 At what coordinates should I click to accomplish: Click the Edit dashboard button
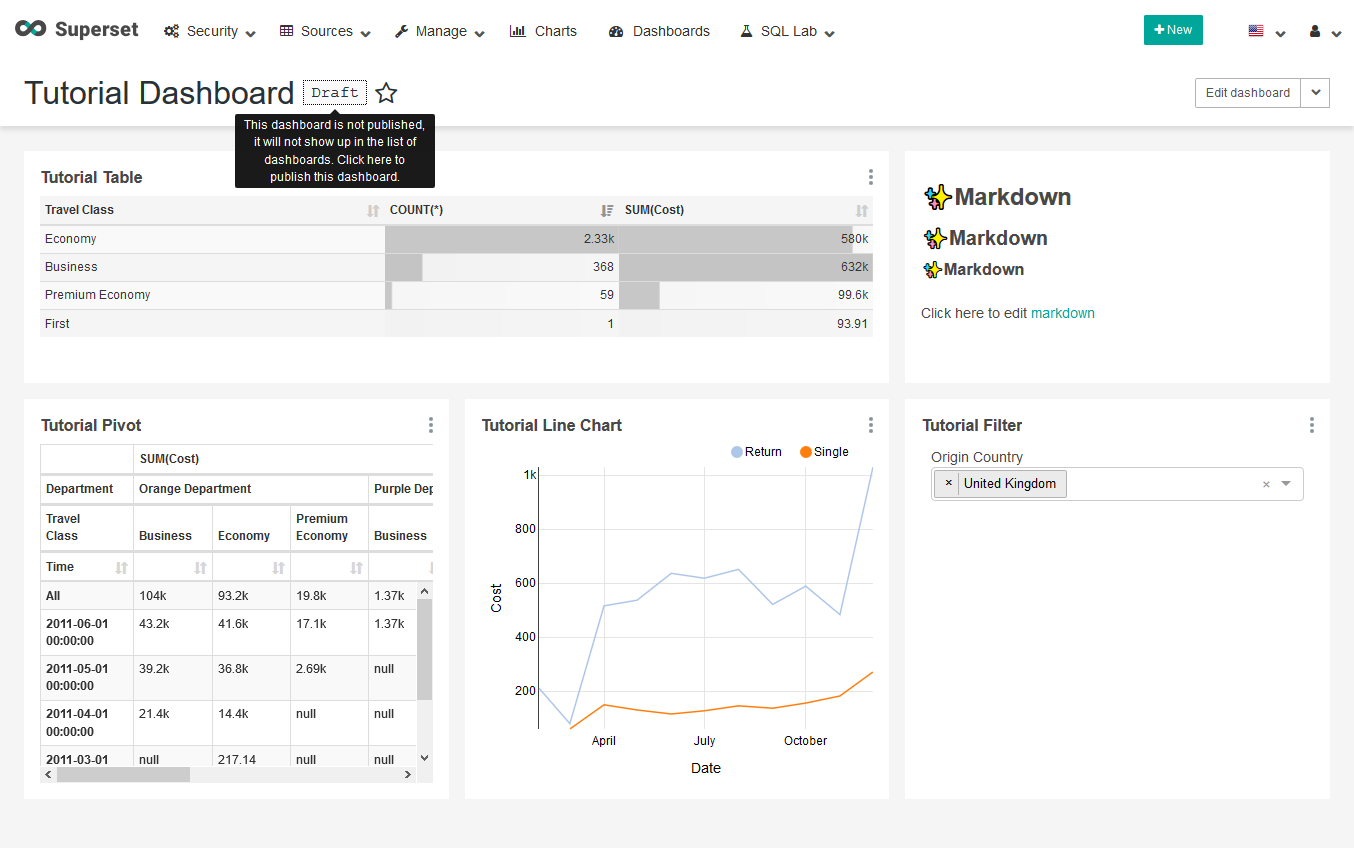click(1247, 93)
